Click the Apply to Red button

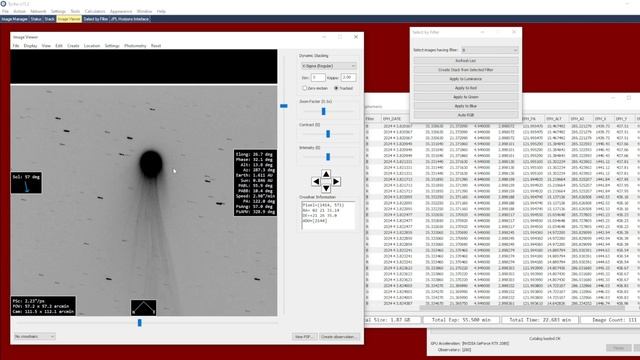(466, 88)
